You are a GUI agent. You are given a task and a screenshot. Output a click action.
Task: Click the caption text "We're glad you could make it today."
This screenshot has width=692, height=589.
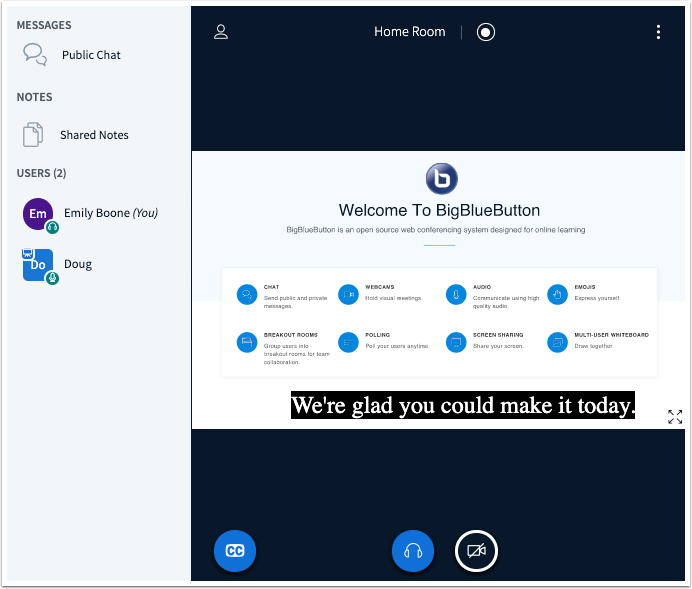[463, 406]
